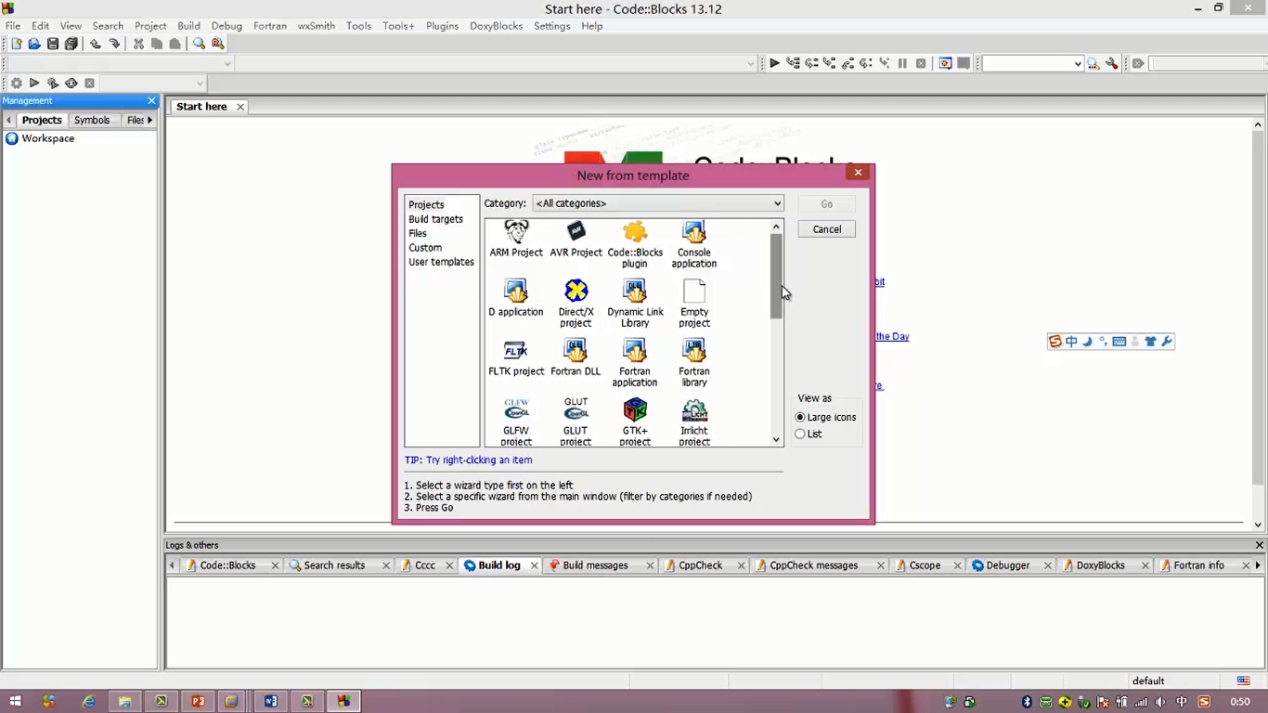Select the Workspace tree item
The width and height of the screenshot is (1268, 713).
(x=48, y=139)
